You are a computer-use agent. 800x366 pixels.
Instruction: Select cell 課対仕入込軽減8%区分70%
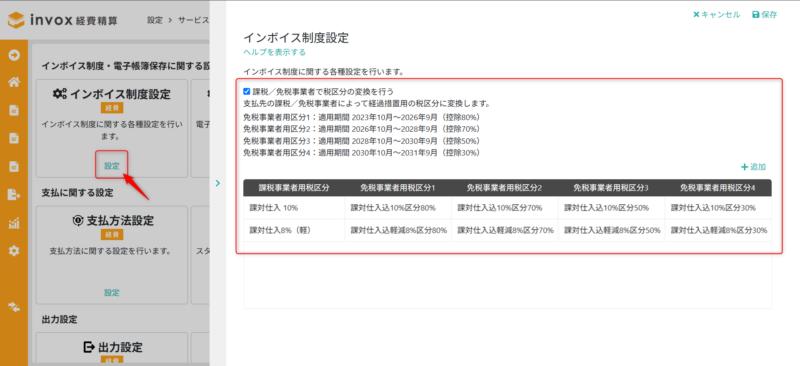[x=504, y=230]
